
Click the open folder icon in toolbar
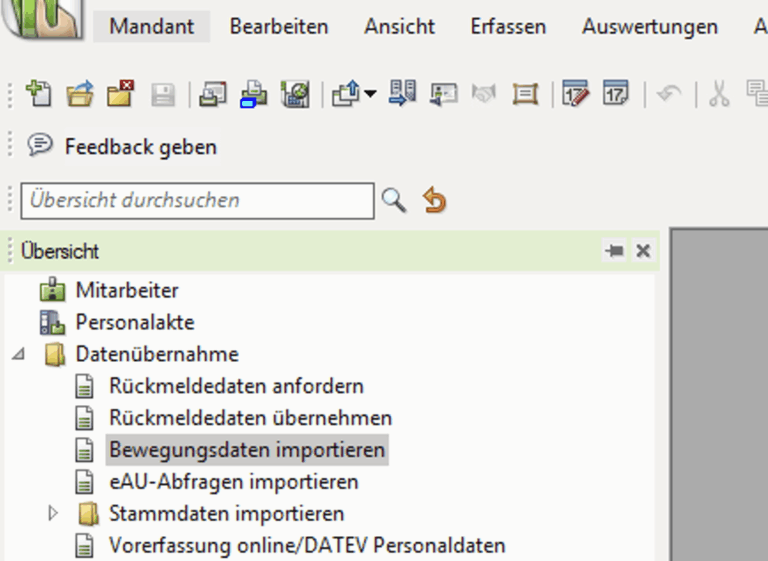[80, 95]
